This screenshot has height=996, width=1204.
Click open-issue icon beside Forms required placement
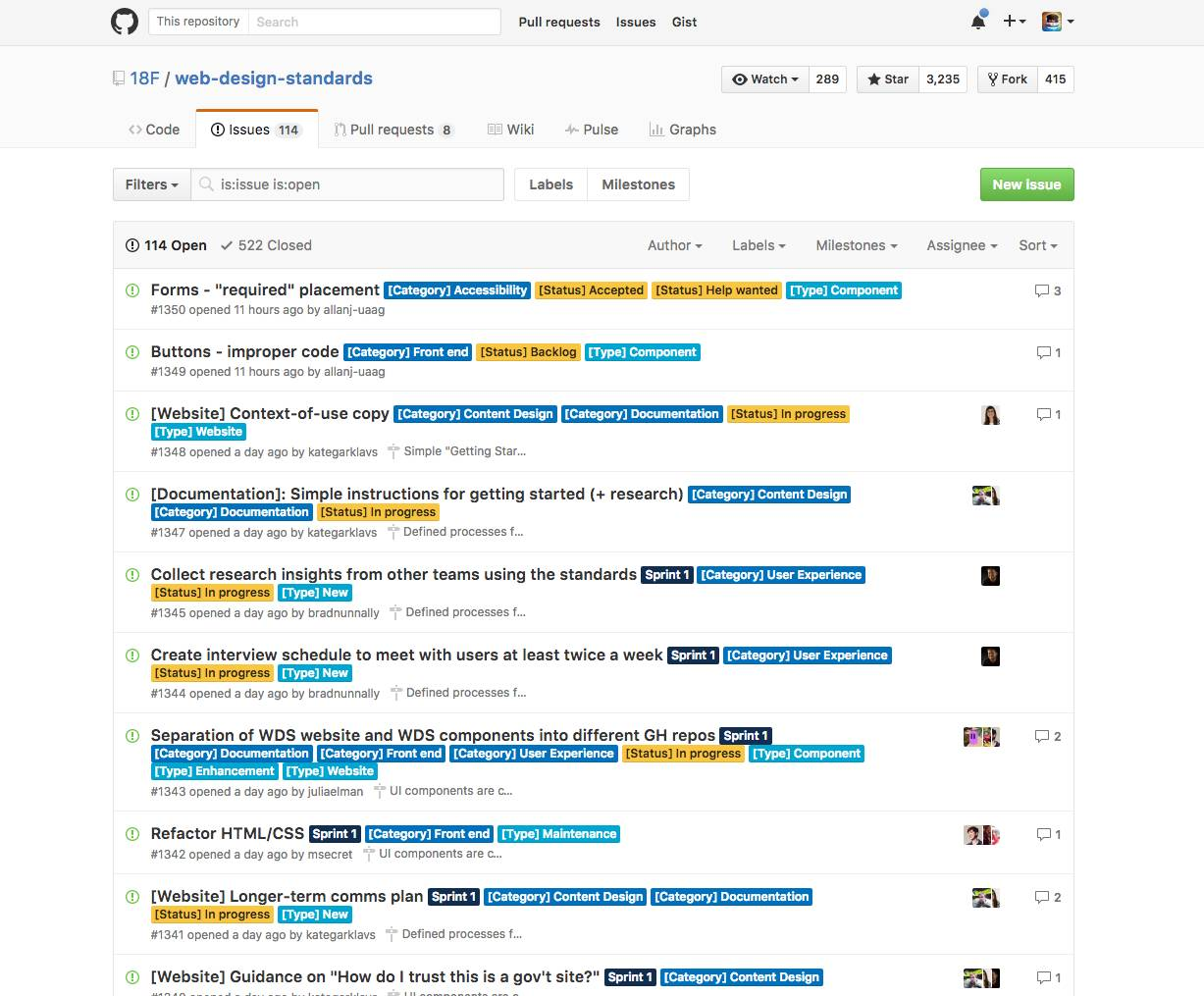(x=132, y=290)
